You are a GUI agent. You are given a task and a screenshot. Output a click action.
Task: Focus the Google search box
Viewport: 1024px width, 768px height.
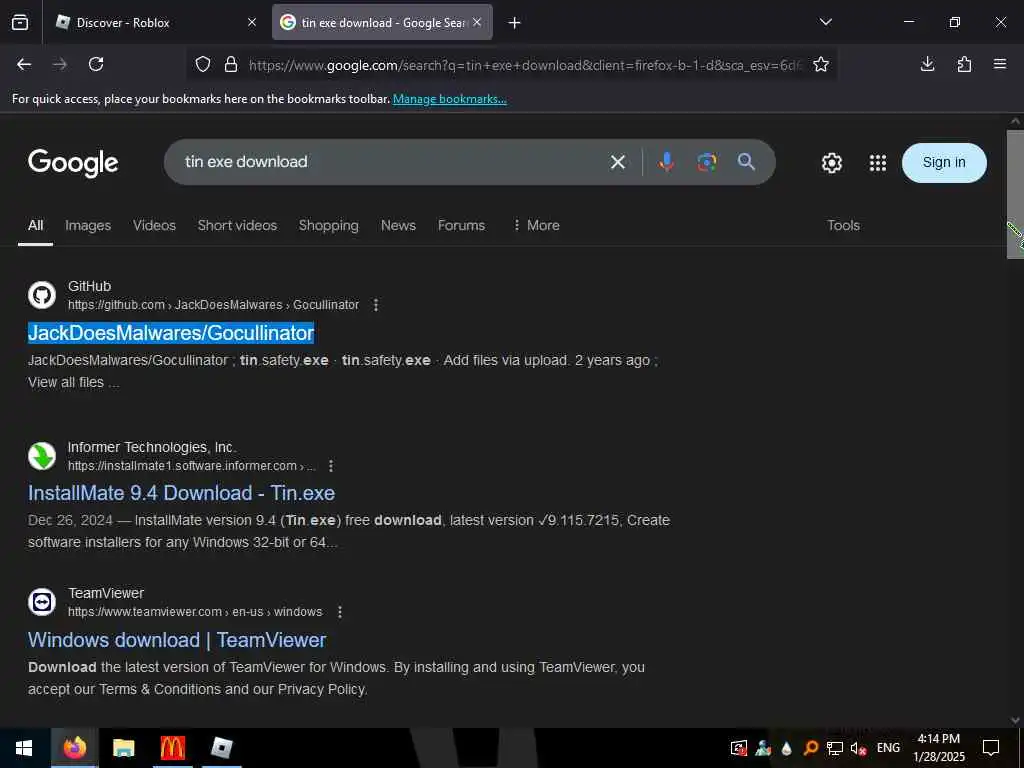point(392,162)
